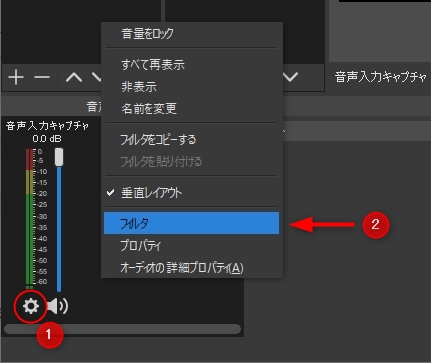Select 音量をロック from the context menu
This screenshot has height=363, width=431.
[x=191, y=34]
